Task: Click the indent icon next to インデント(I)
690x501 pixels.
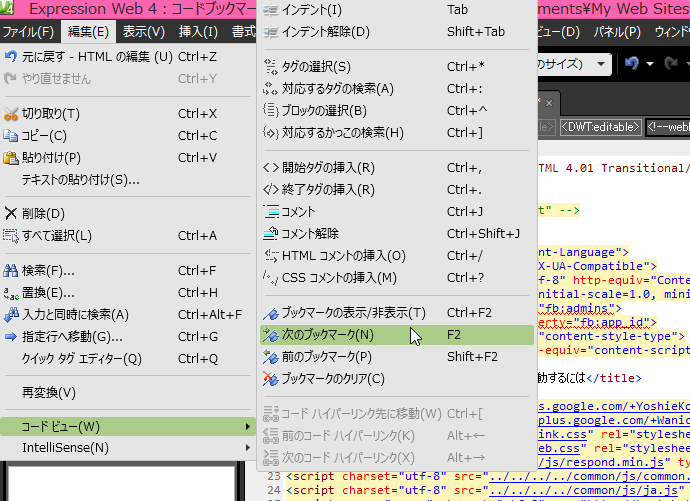Action: [271, 10]
